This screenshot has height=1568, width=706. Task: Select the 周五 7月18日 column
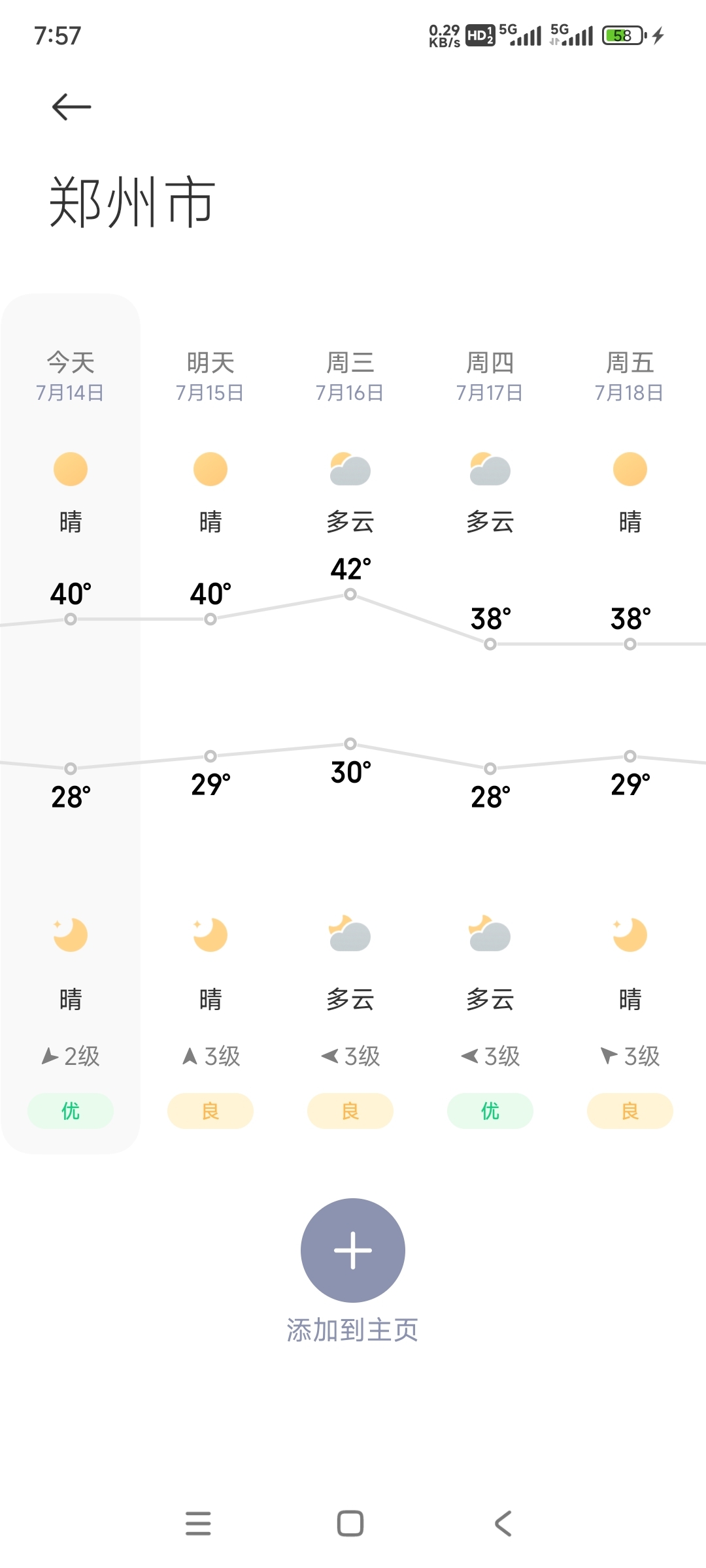click(630, 723)
